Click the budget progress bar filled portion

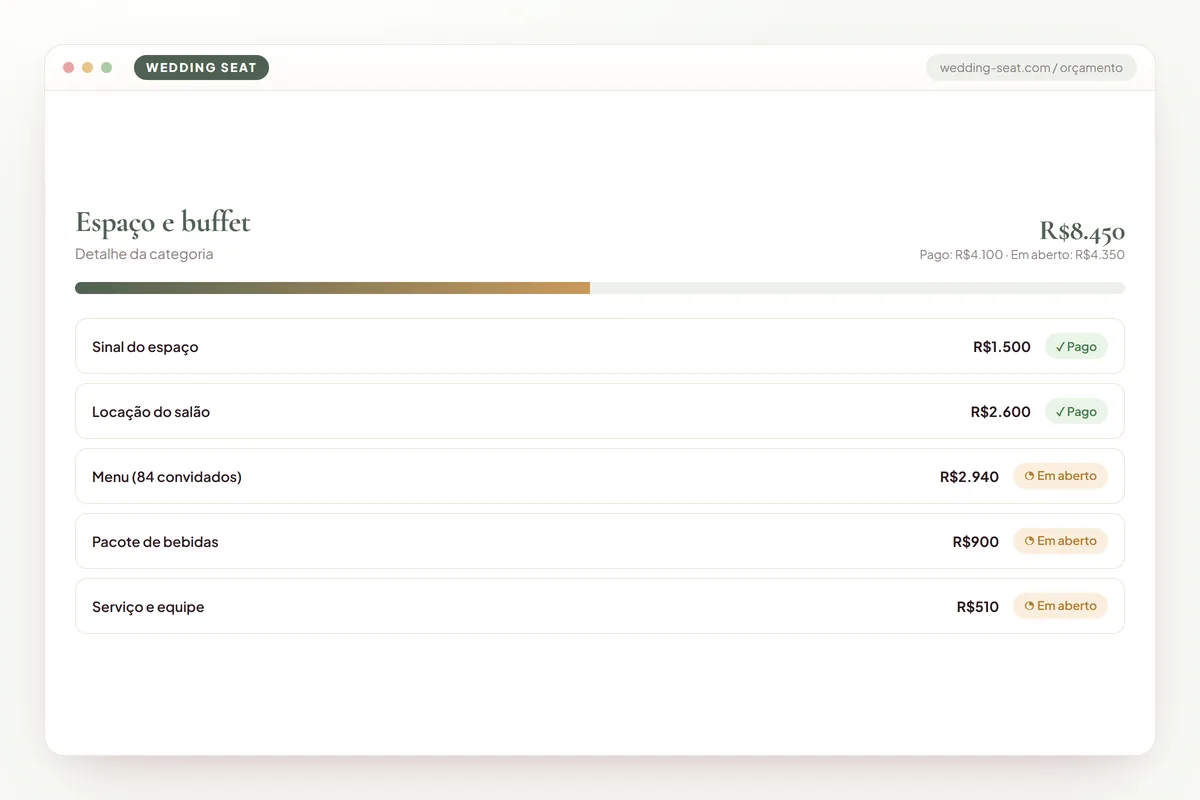pos(332,288)
